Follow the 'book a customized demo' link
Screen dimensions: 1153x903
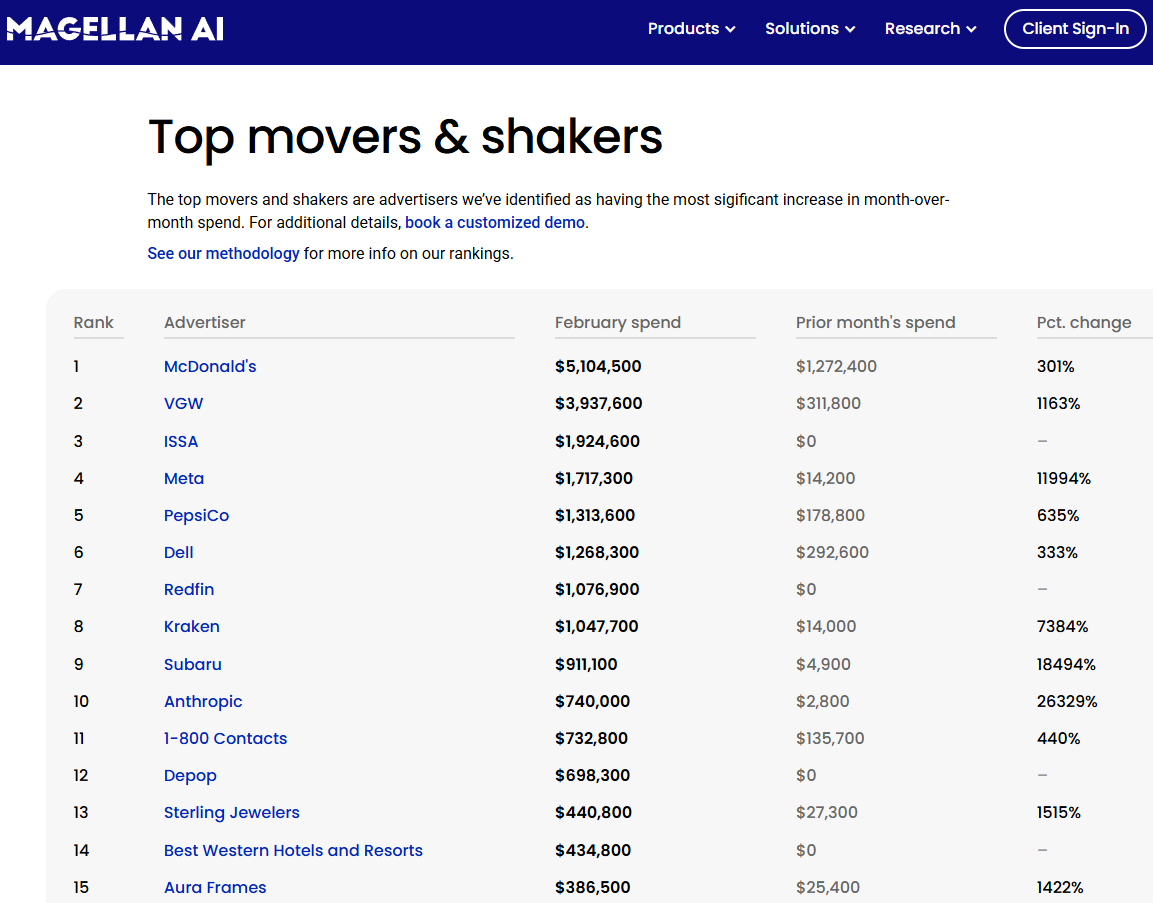pyautogui.click(x=495, y=223)
